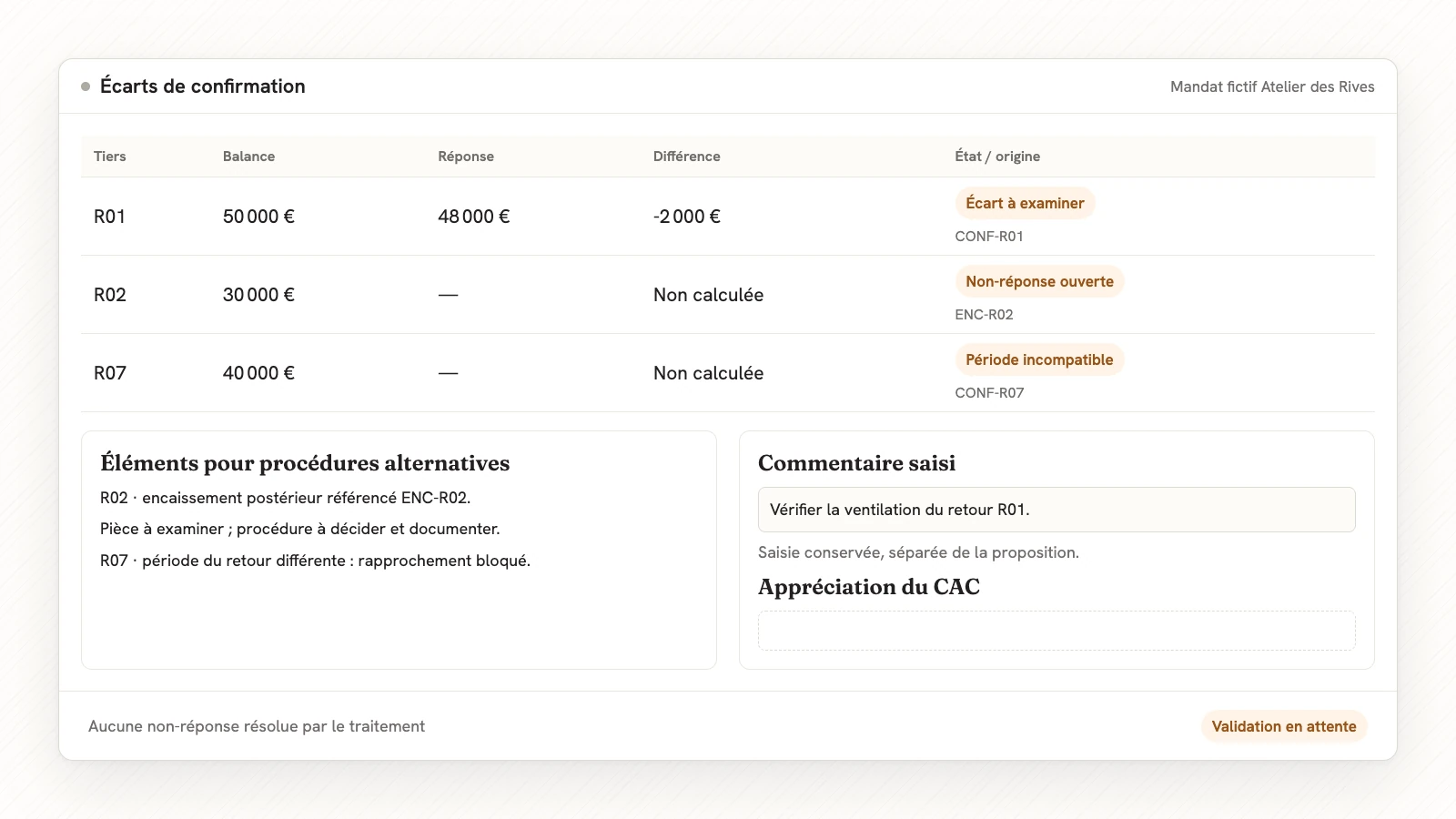Click the 'État / origine' column header

point(997,157)
